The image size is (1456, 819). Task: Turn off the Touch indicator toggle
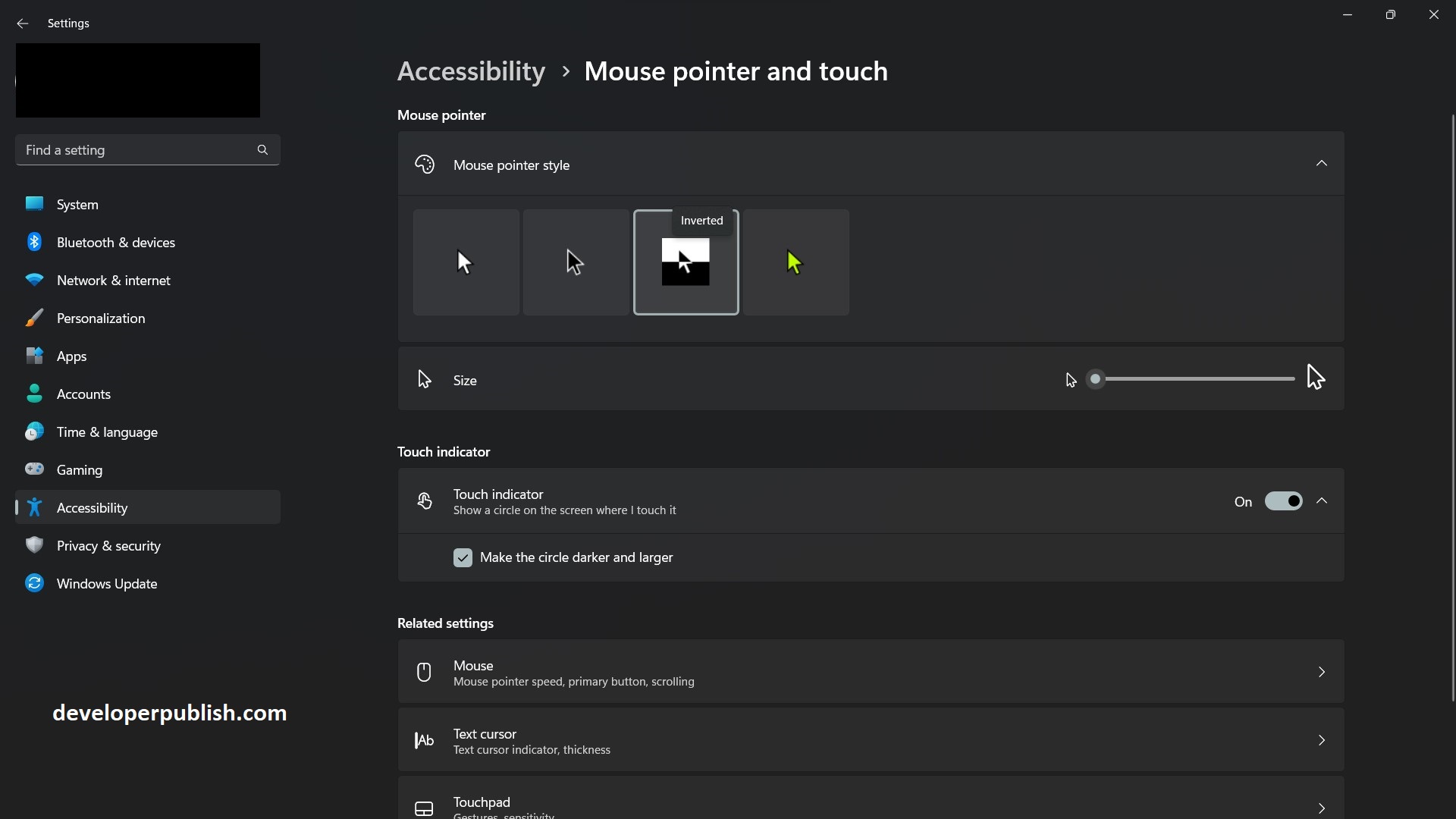[1284, 500]
